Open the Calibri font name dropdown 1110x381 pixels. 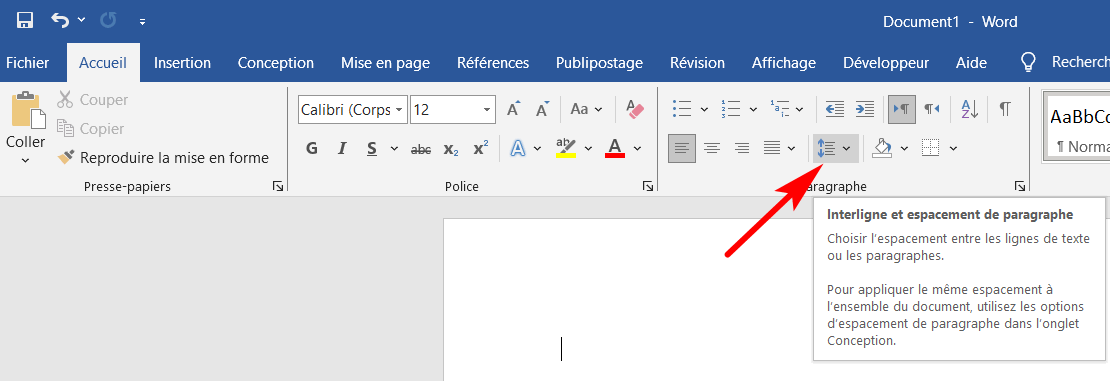click(x=399, y=110)
